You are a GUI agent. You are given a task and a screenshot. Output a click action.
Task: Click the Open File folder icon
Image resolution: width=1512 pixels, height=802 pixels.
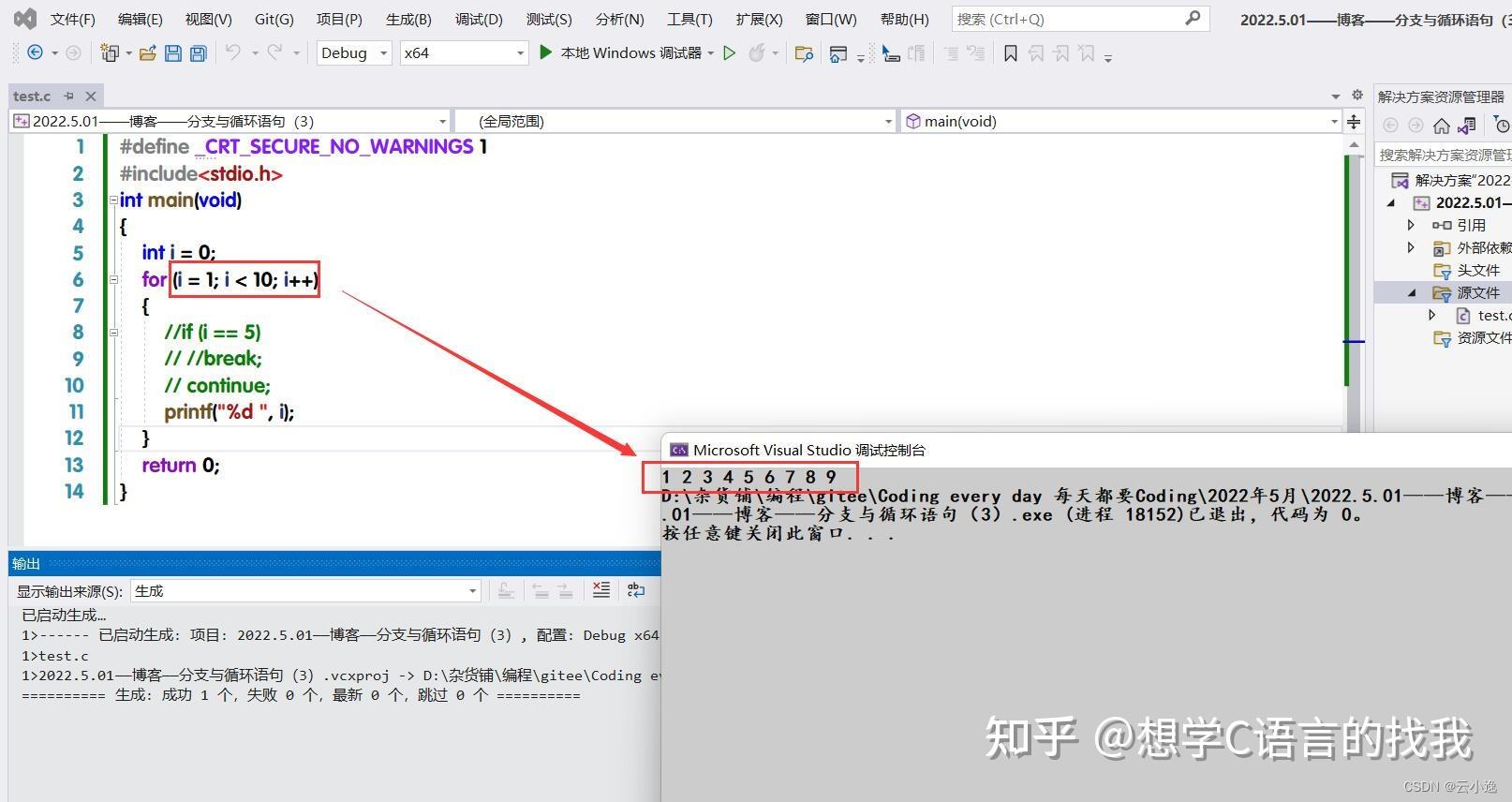[x=147, y=53]
